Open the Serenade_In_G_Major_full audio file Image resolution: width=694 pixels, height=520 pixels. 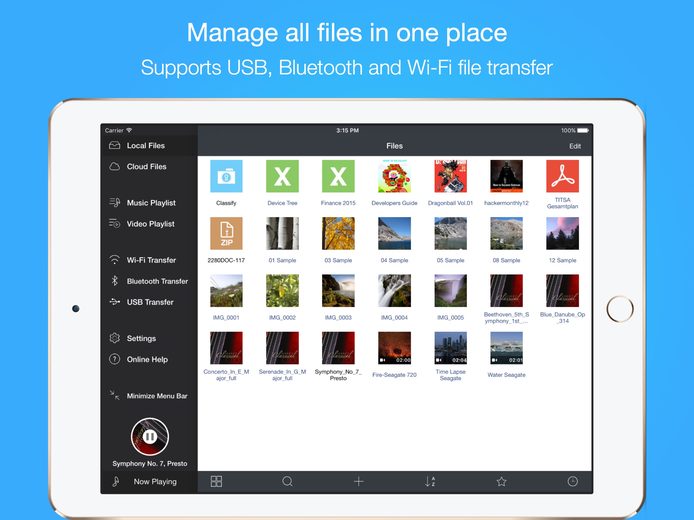pyautogui.click(x=282, y=348)
